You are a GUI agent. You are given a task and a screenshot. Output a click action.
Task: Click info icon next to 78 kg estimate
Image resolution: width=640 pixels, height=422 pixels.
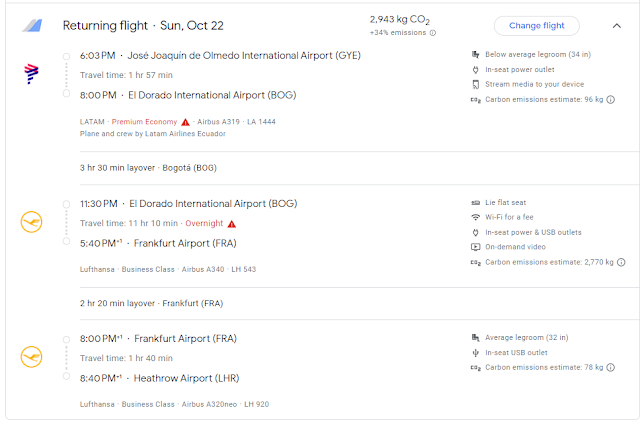tap(610, 367)
